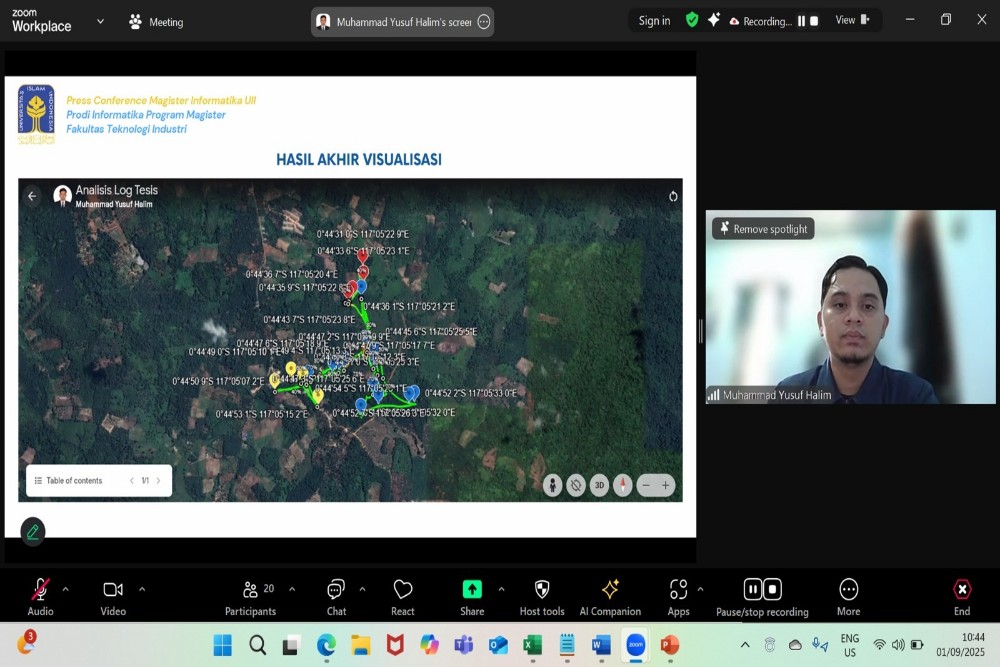
Task: Open the AI Companion sparkle icon
Action: pyautogui.click(x=610, y=590)
